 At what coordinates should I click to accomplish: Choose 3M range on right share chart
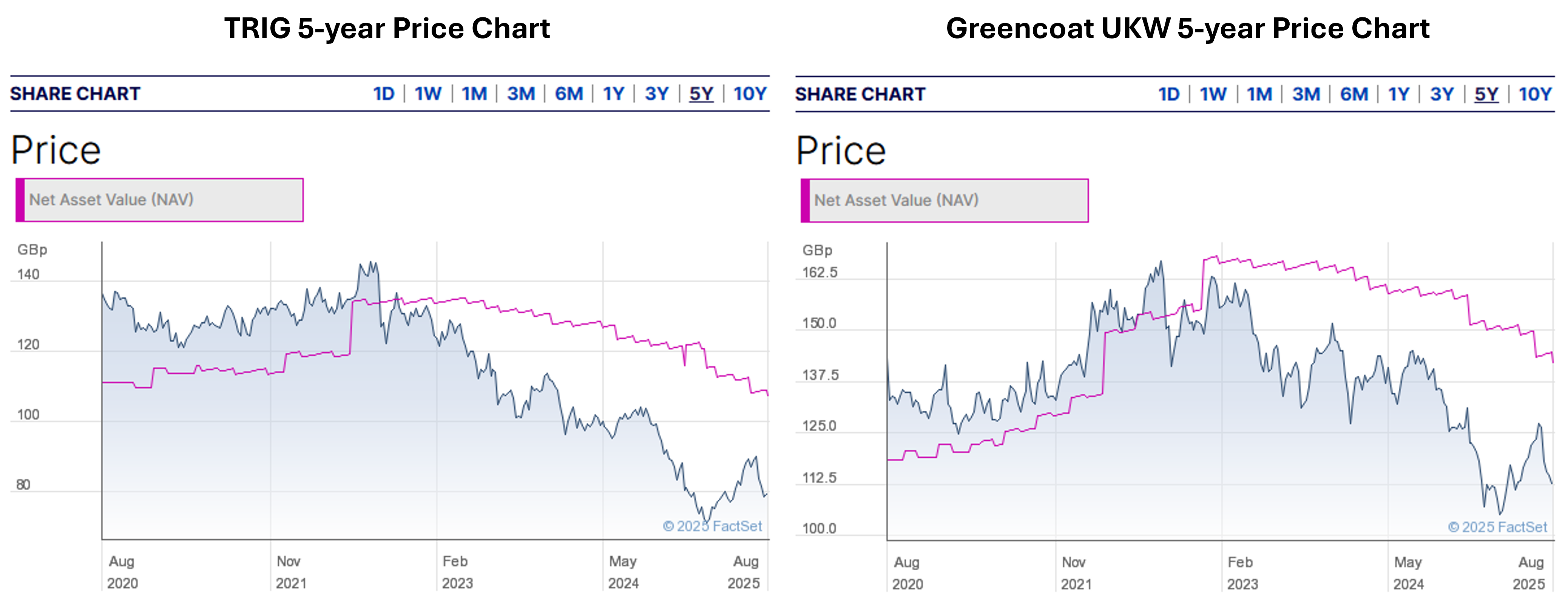coord(1306,94)
